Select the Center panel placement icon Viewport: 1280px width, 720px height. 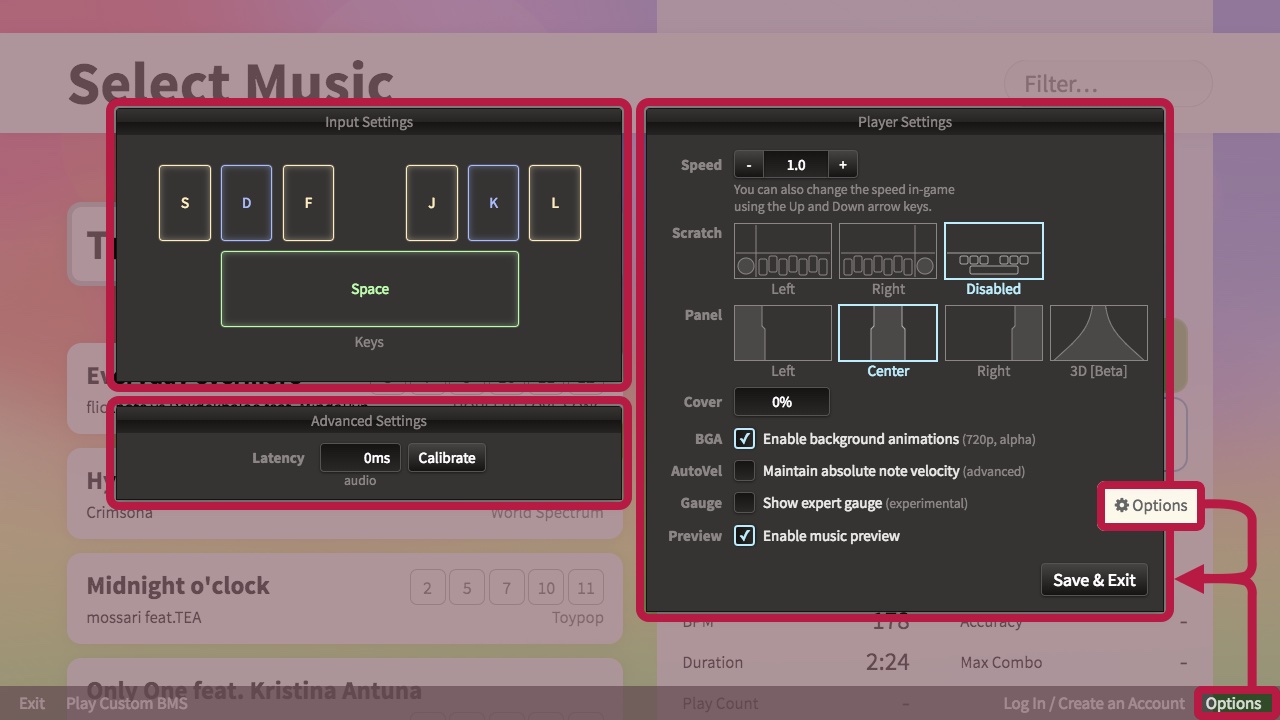(888, 333)
